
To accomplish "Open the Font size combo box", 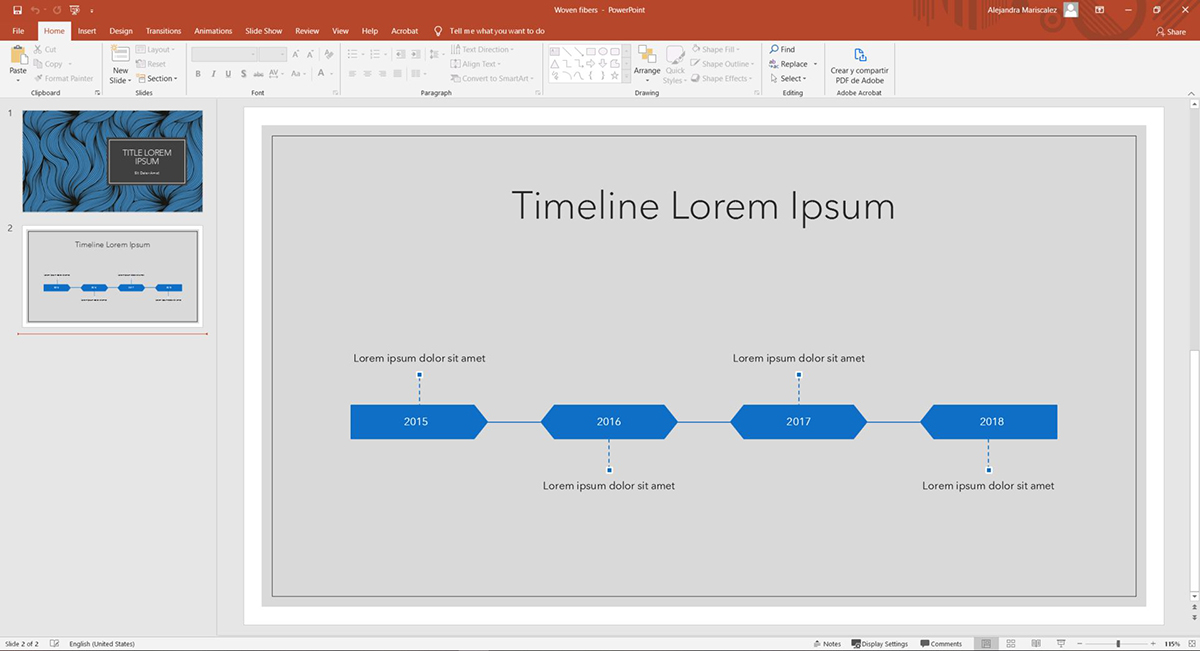I will click(x=273, y=54).
